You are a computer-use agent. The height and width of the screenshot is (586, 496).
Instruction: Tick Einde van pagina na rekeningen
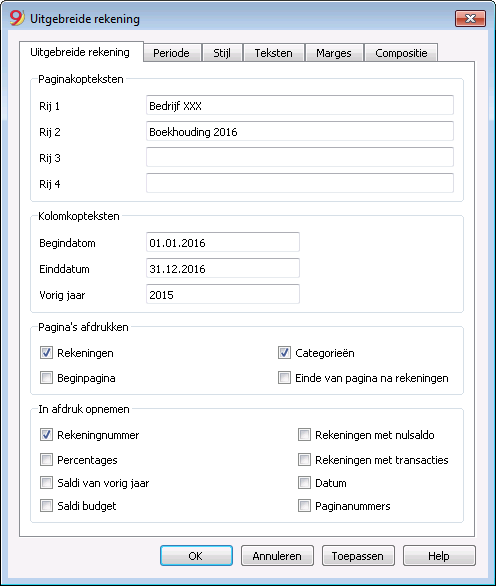pyautogui.click(x=284, y=378)
